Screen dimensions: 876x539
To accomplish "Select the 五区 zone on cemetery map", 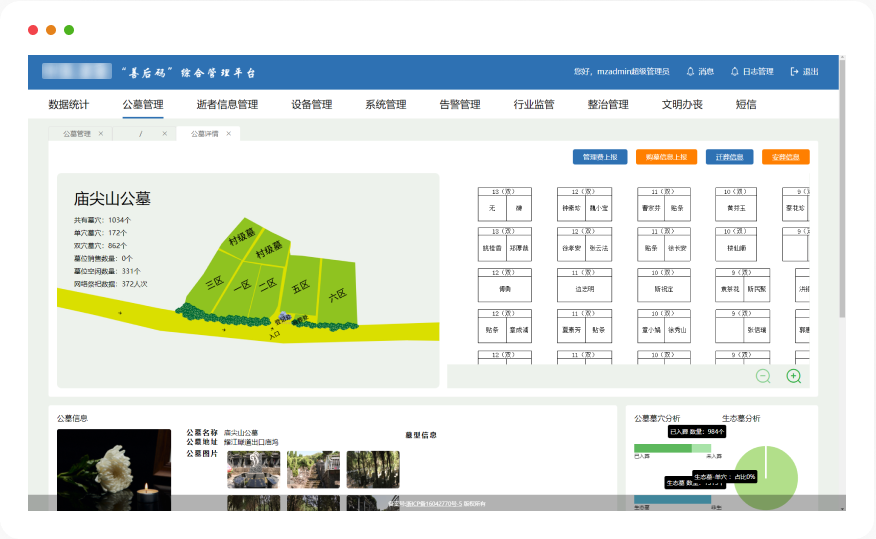I will point(300,287).
